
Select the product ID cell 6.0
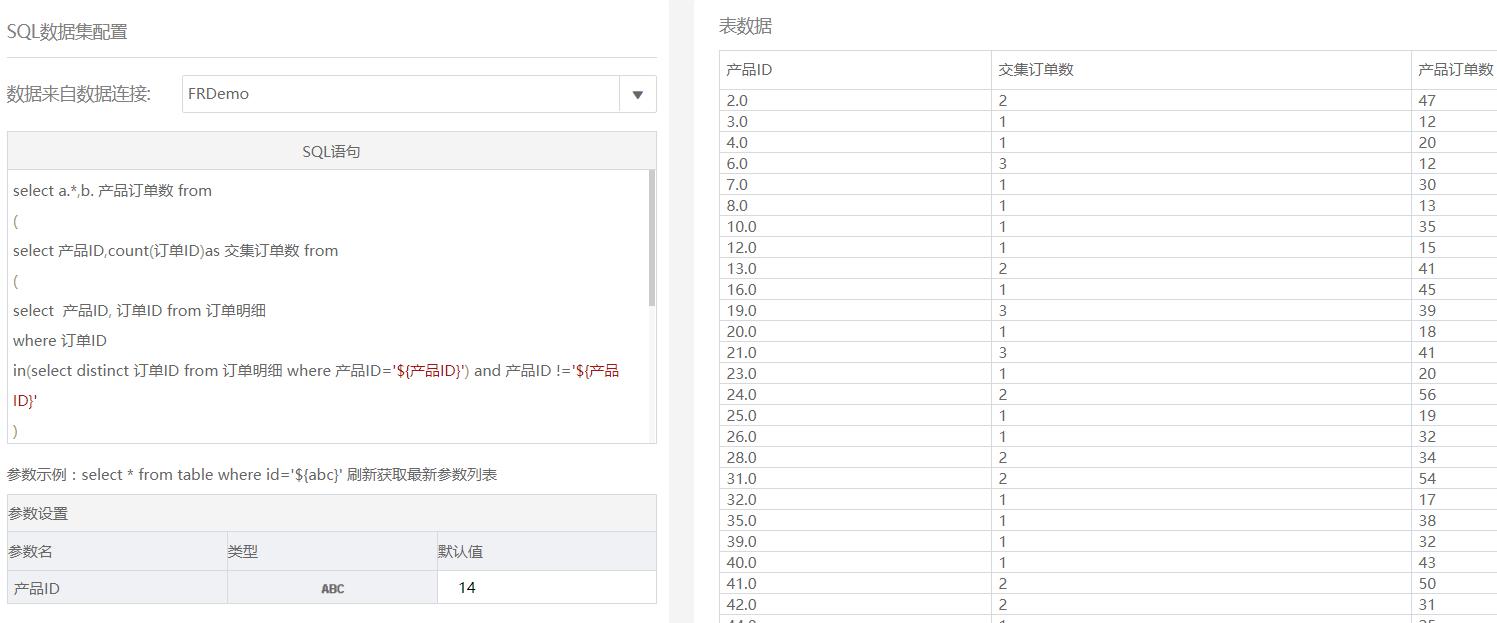(855, 163)
